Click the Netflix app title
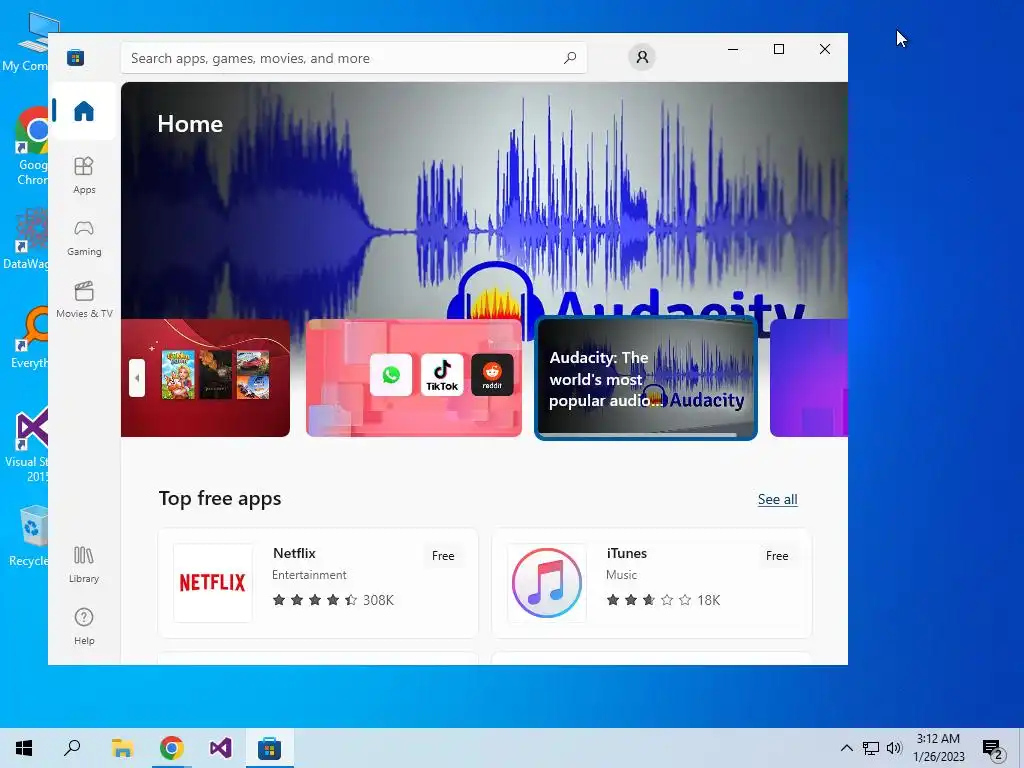1024x768 pixels. (294, 553)
